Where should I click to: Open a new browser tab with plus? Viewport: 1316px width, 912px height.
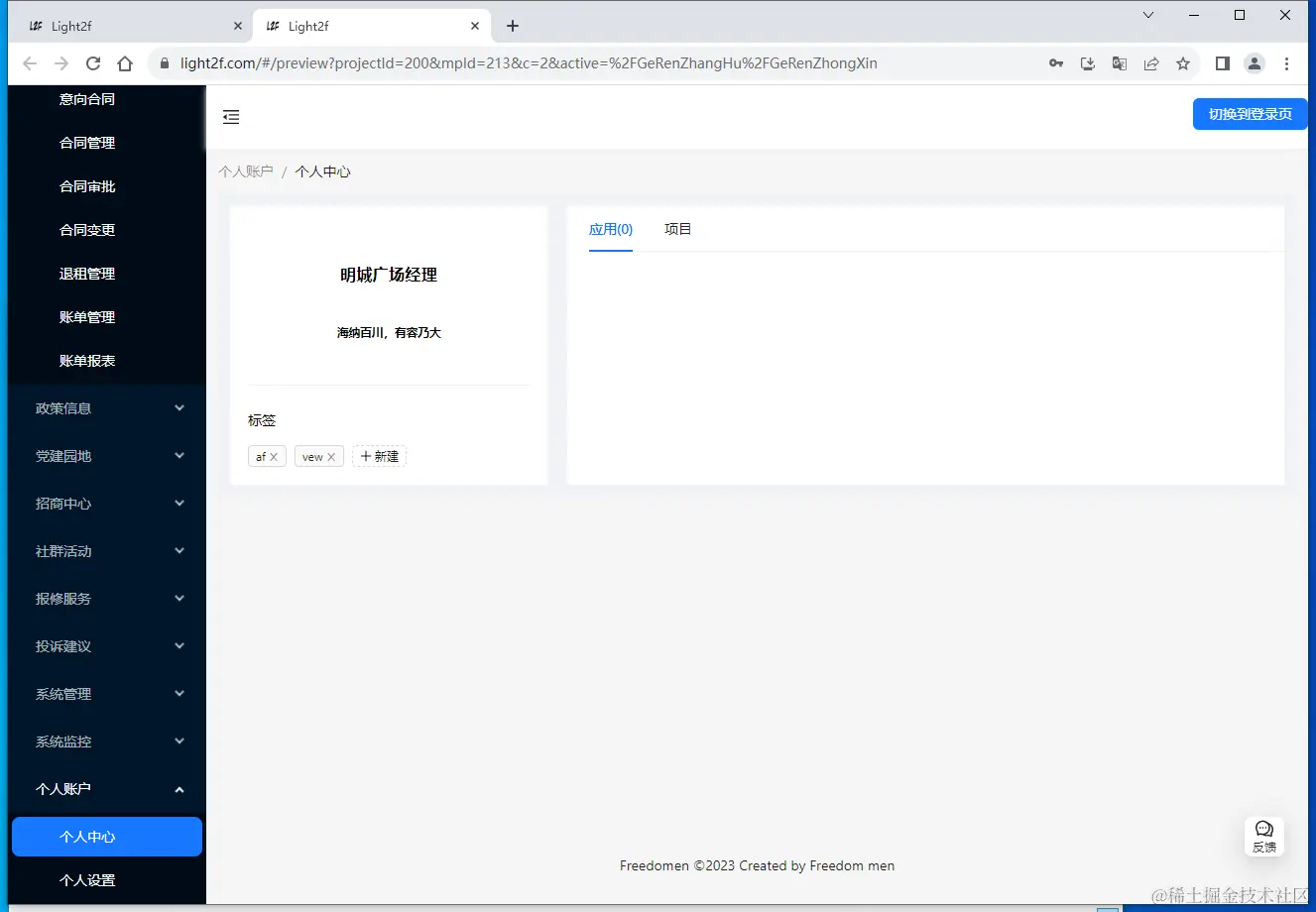coord(513,27)
